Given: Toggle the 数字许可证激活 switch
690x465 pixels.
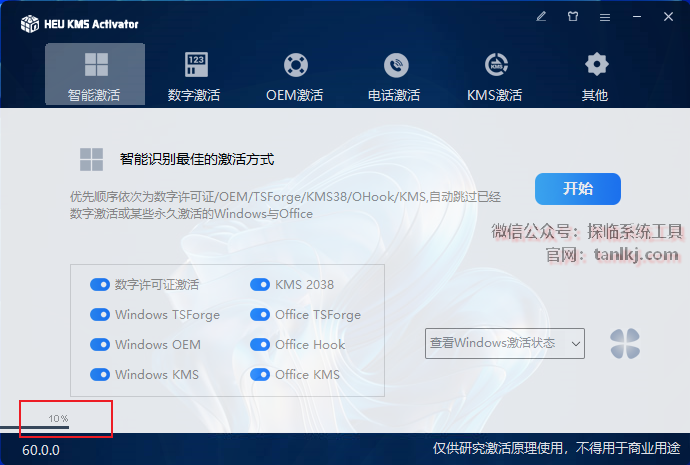Looking at the screenshot, I should click(100, 285).
